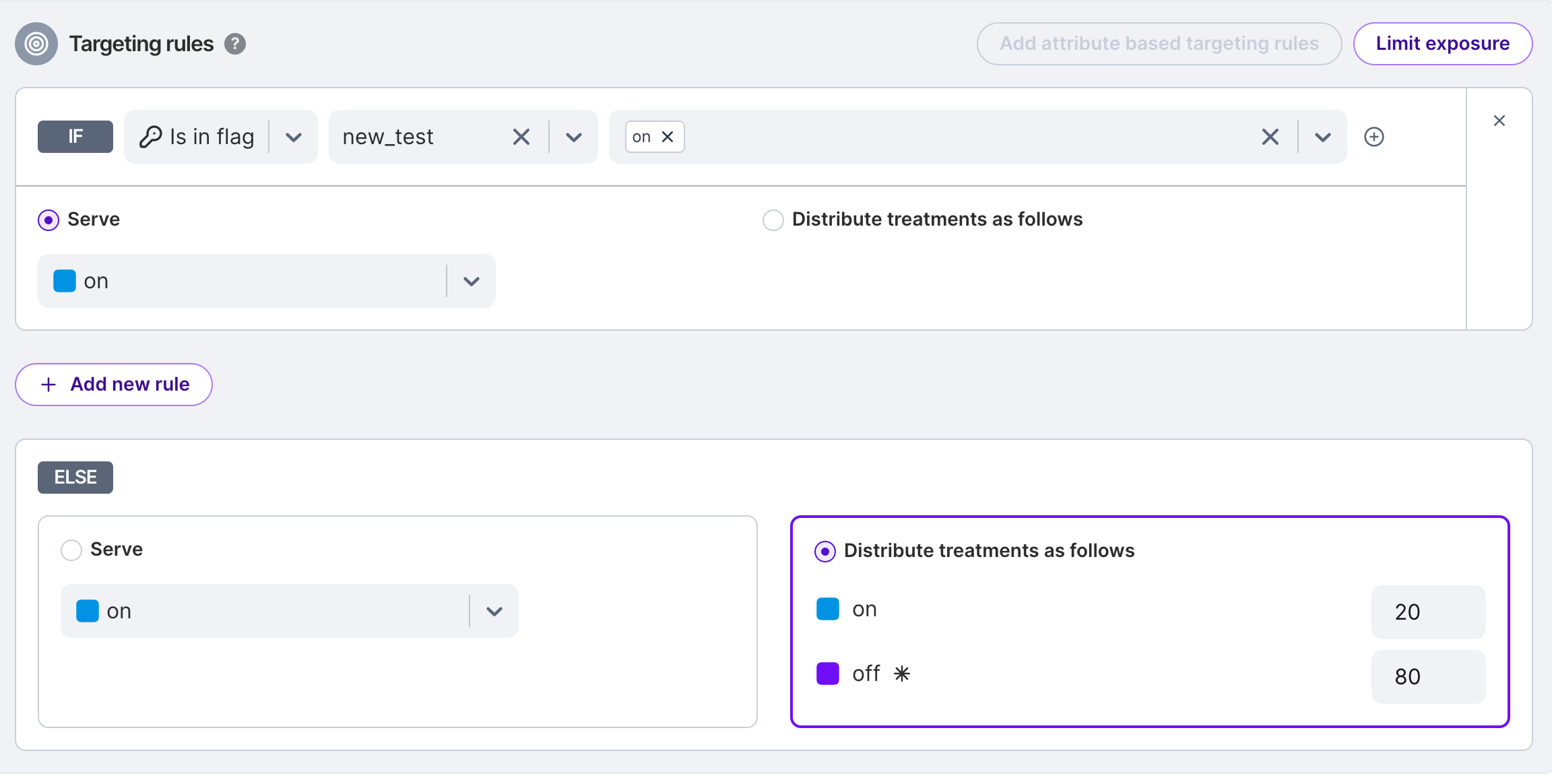The height and width of the screenshot is (784, 1552).
Task: Click the 'Targeting rules' heading text
Action: pyautogui.click(x=141, y=44)
